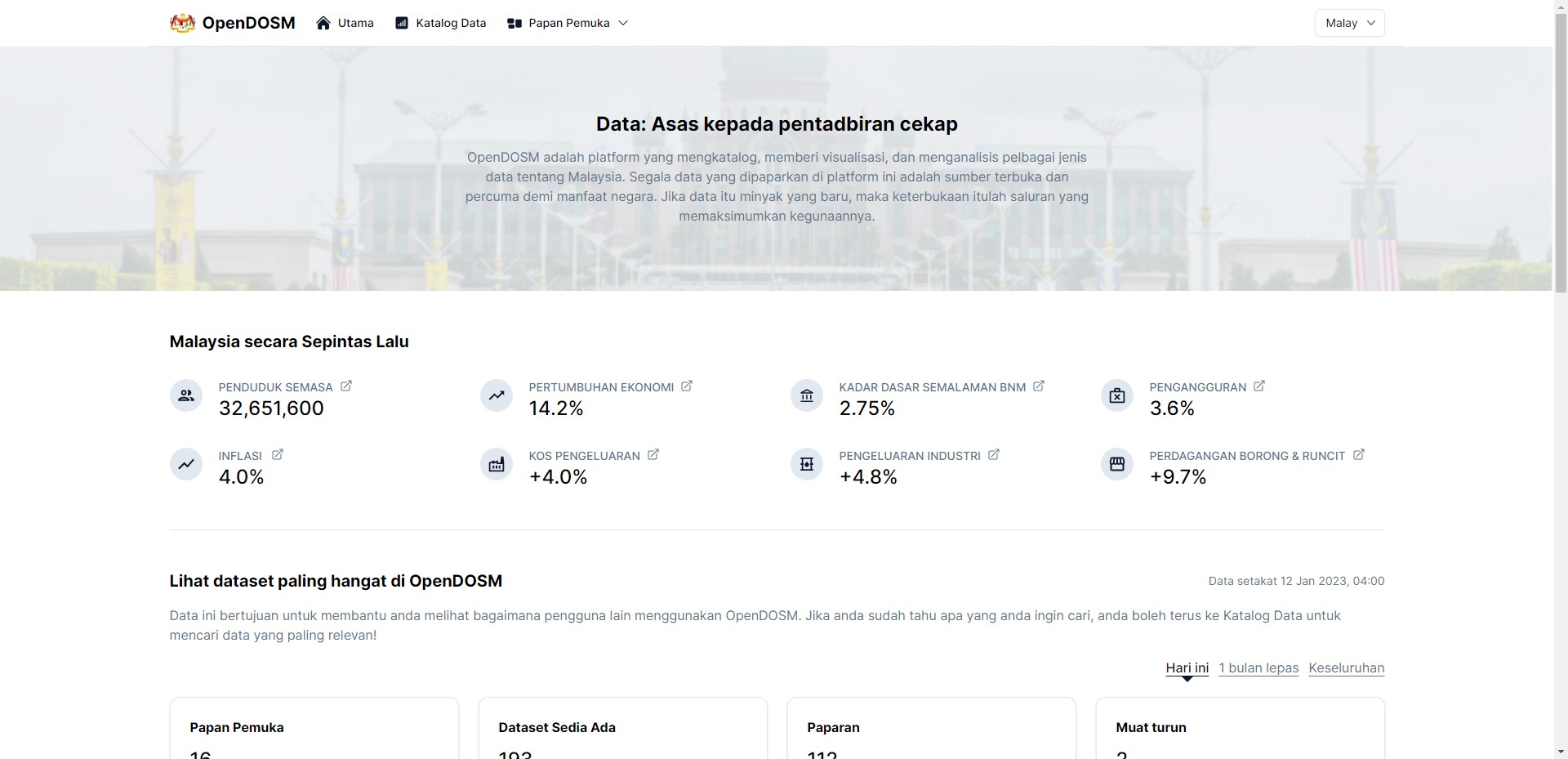Click the PERDAGANGAN BORONG & RUNCIT label
The image size is (1568, 759).
pyautogui.click(x=1247, y=456)
